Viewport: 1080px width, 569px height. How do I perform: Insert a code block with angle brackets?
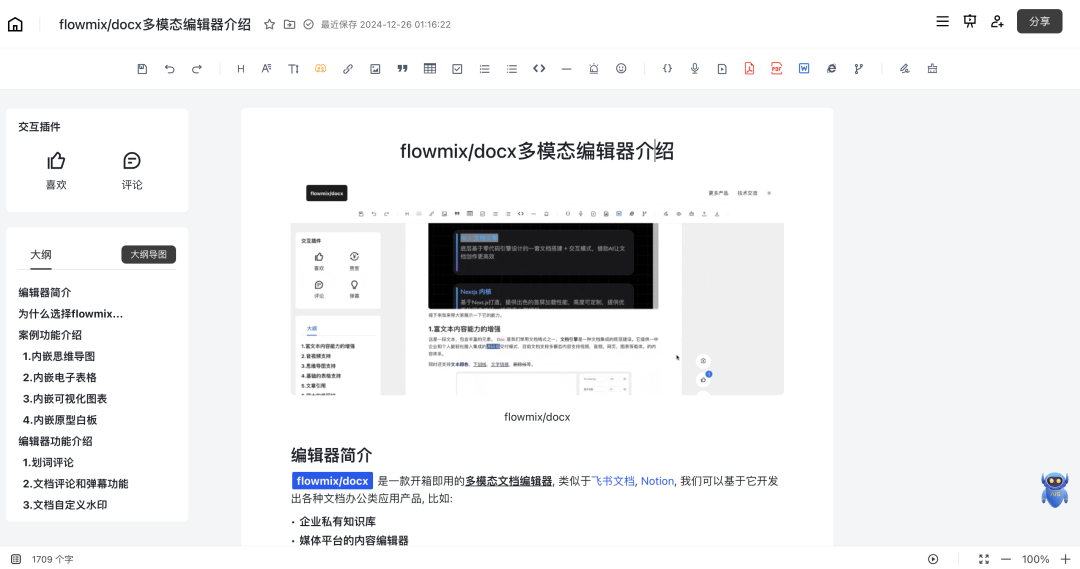539,69
